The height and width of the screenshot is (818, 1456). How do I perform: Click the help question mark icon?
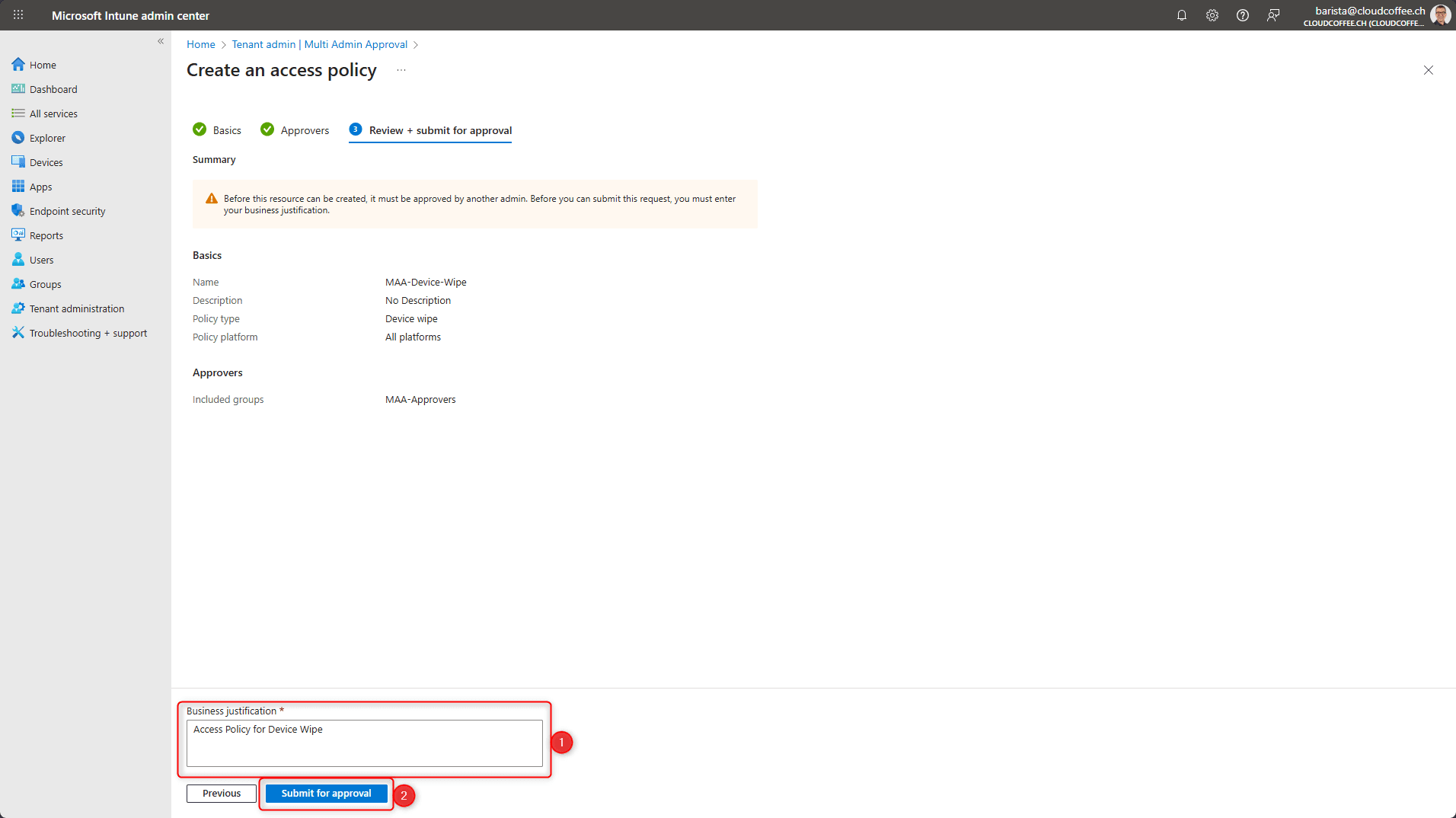(1242, 15)
